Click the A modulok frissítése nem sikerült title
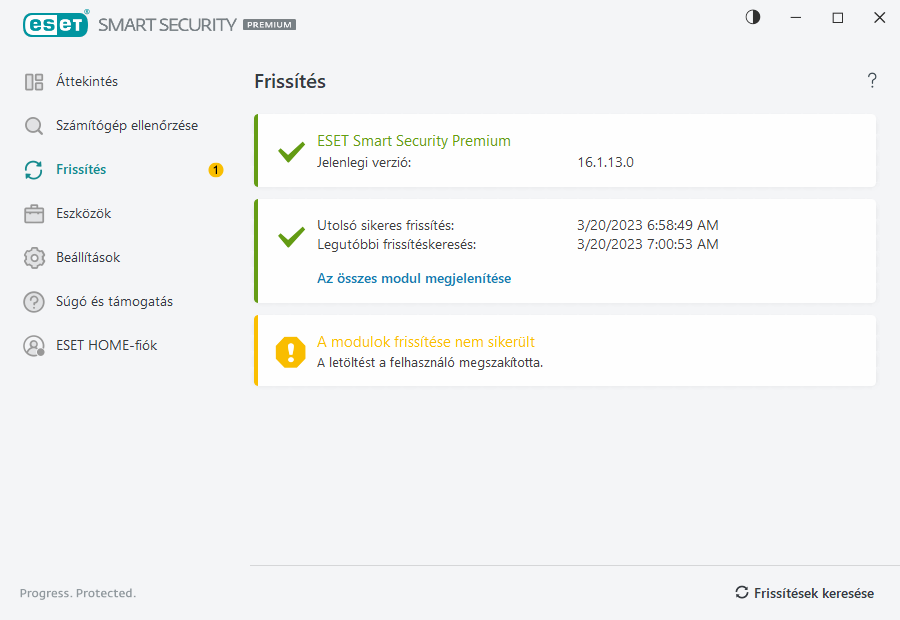 426,342
